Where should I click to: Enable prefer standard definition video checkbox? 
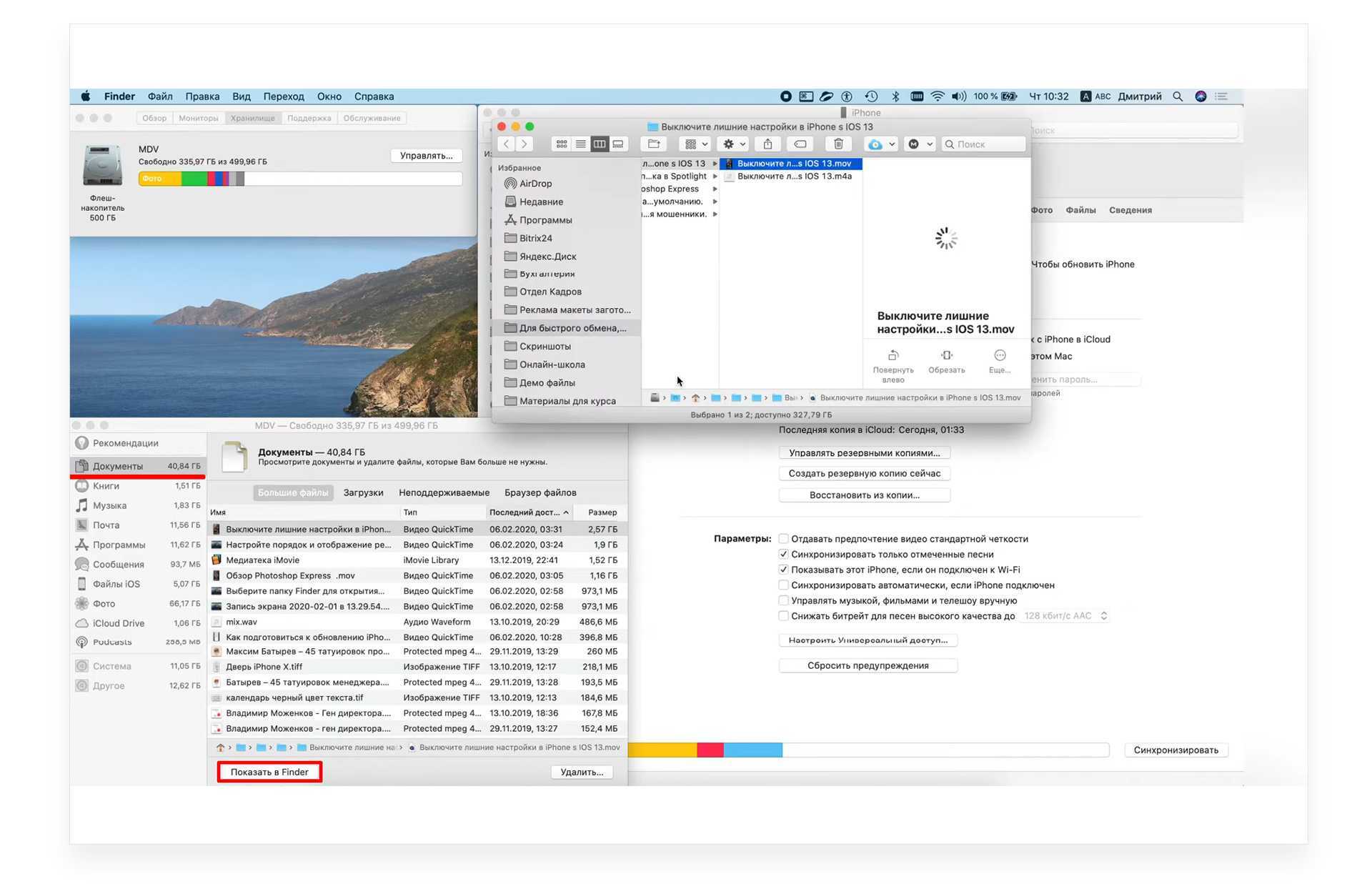point(783,539)
